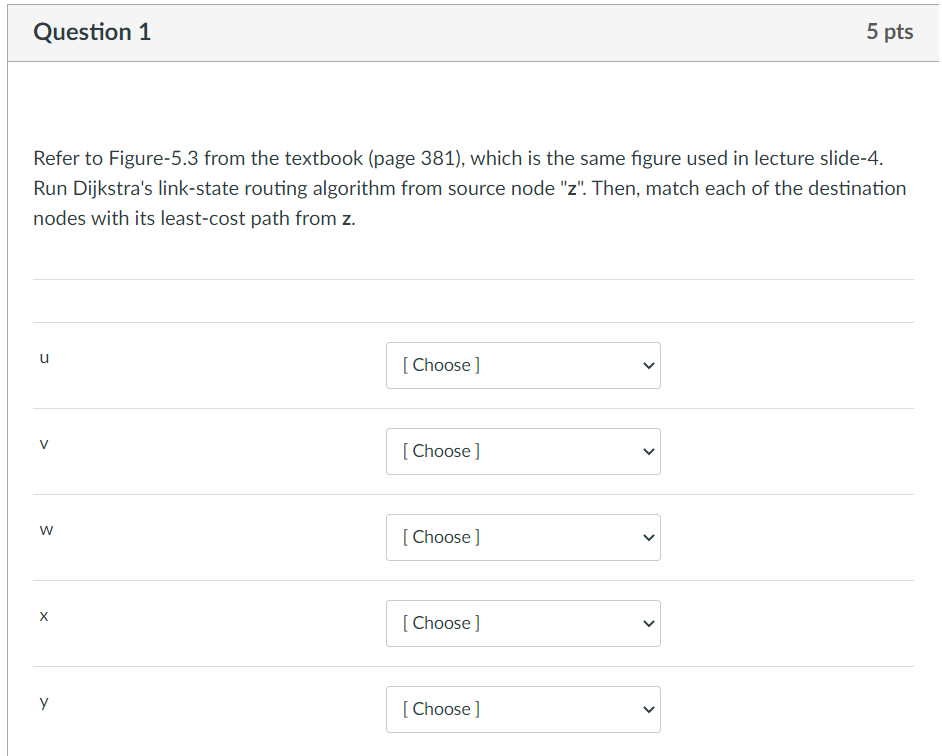Click the Question 1 header text

coord(92,32)
